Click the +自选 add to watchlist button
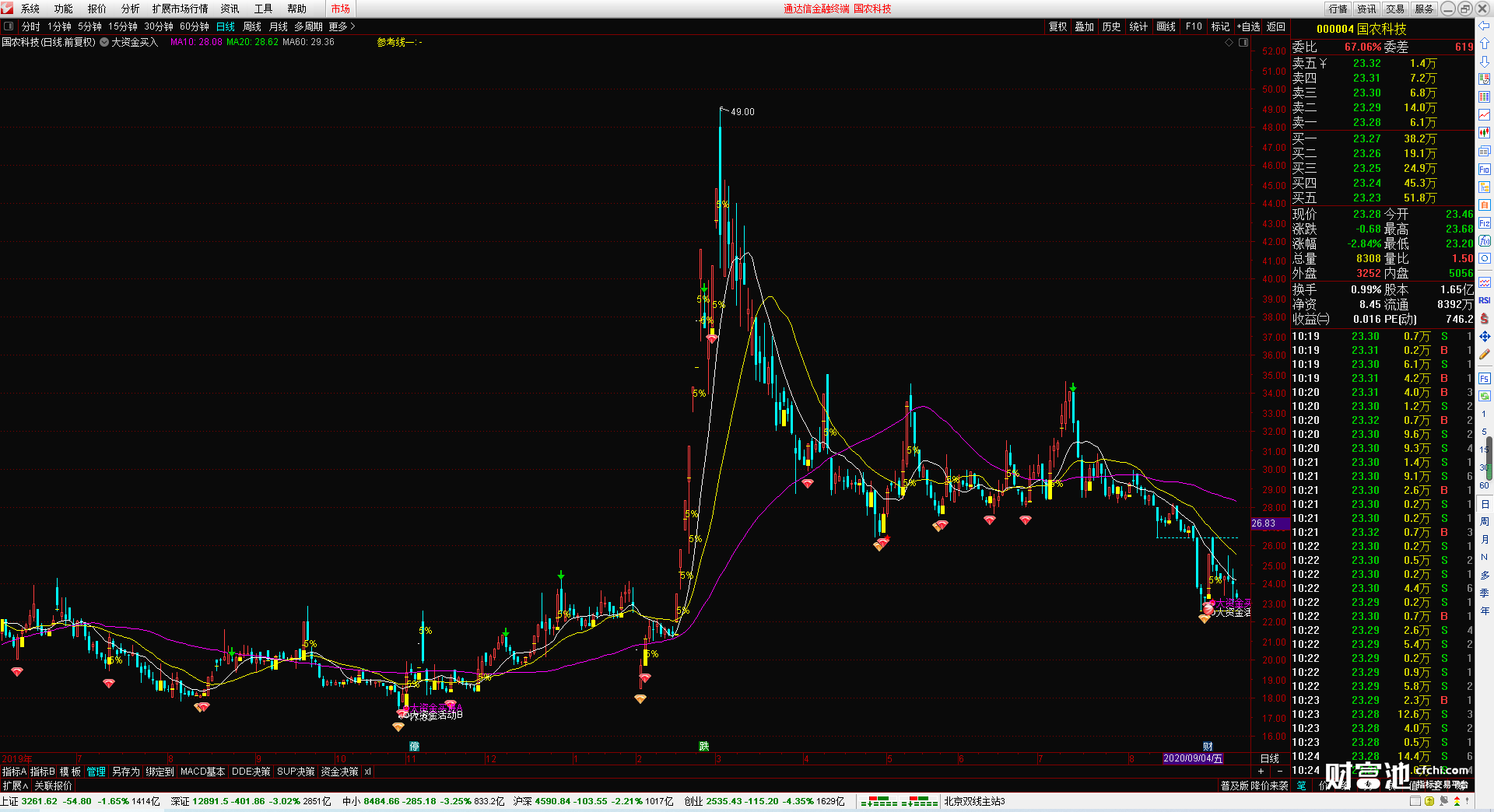Image resolution: width=1494 pixels, height=812 pixels. pos(1248,26)
